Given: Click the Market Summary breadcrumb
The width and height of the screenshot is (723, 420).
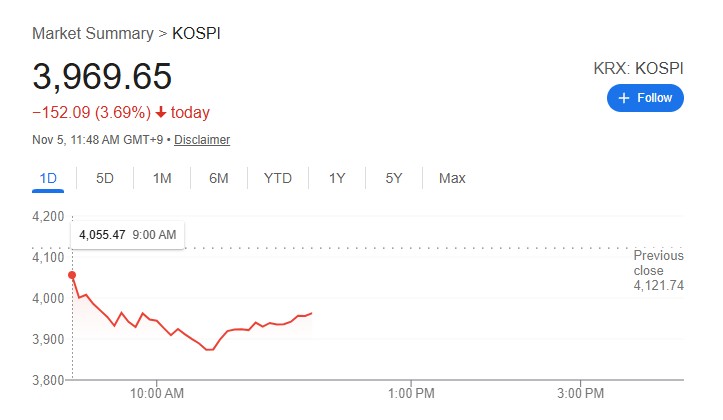Looking at the screenshot, I should tap(91, 33).
